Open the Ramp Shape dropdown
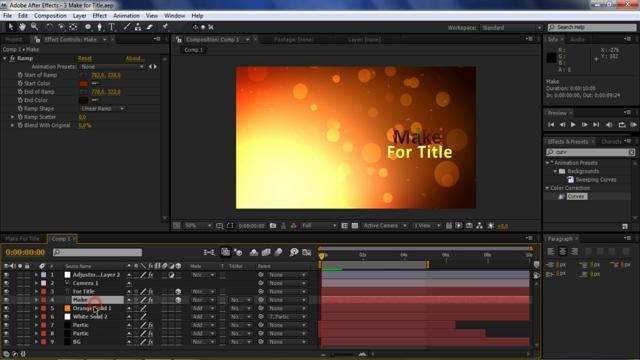 102,109
